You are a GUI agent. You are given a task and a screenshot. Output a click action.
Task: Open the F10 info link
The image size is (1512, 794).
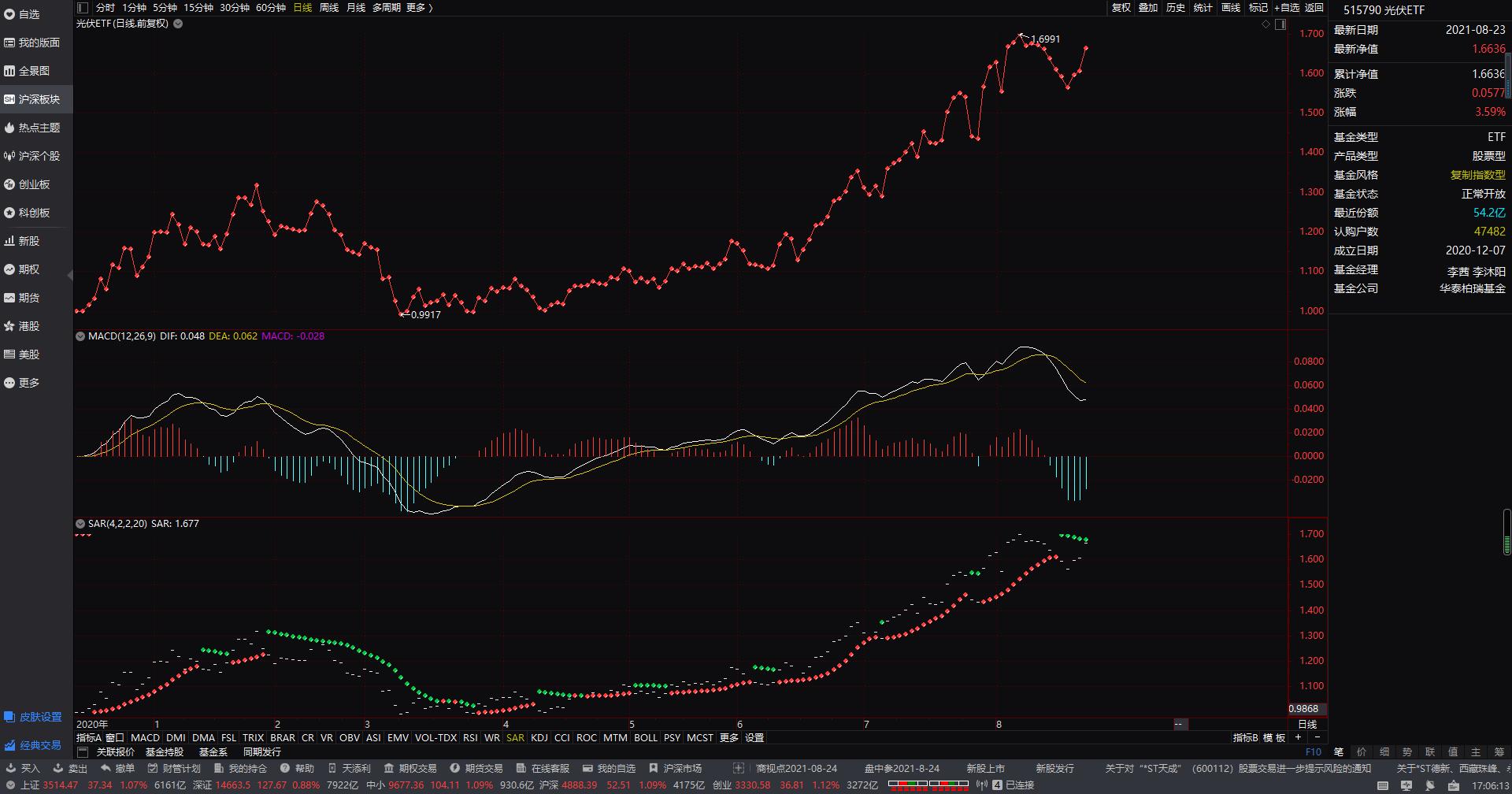(1313, 751)
